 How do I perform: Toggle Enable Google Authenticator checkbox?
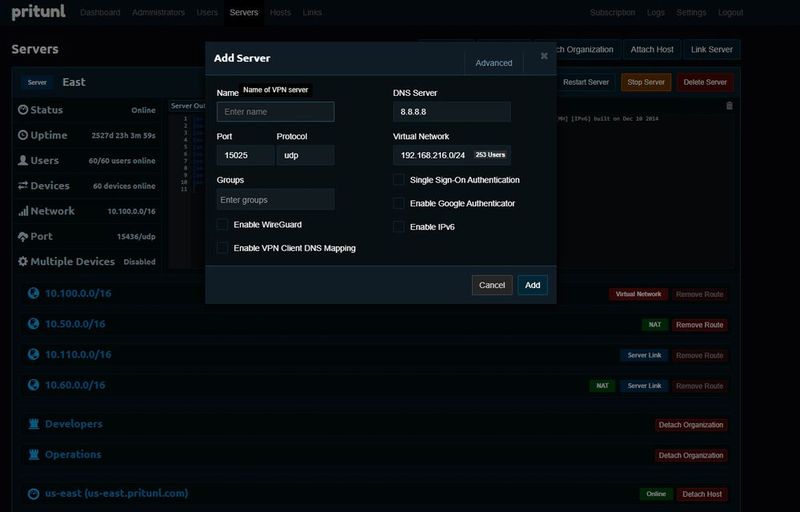tap(399, 203)
